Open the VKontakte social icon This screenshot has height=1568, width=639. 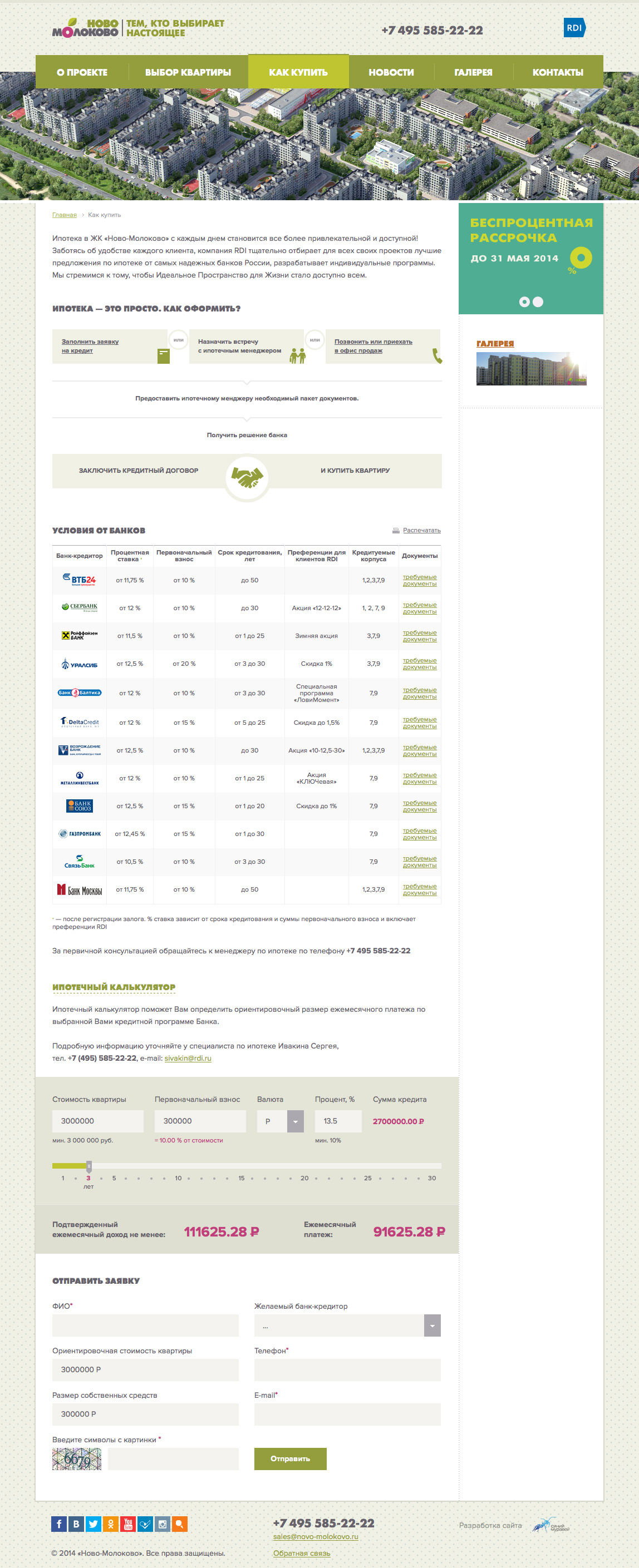coord(76,1524)
